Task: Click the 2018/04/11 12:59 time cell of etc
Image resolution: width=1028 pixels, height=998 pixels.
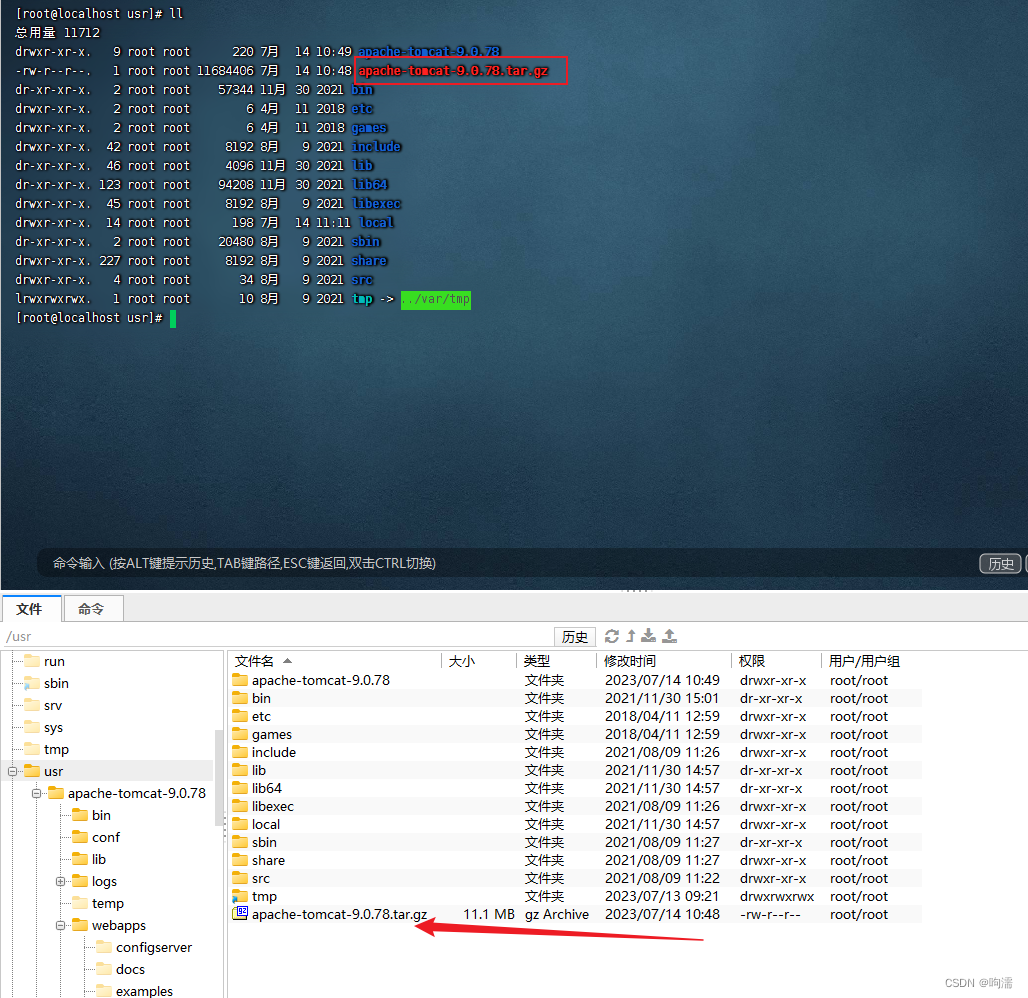Action: pyautogui.click(x=662, y=716)
